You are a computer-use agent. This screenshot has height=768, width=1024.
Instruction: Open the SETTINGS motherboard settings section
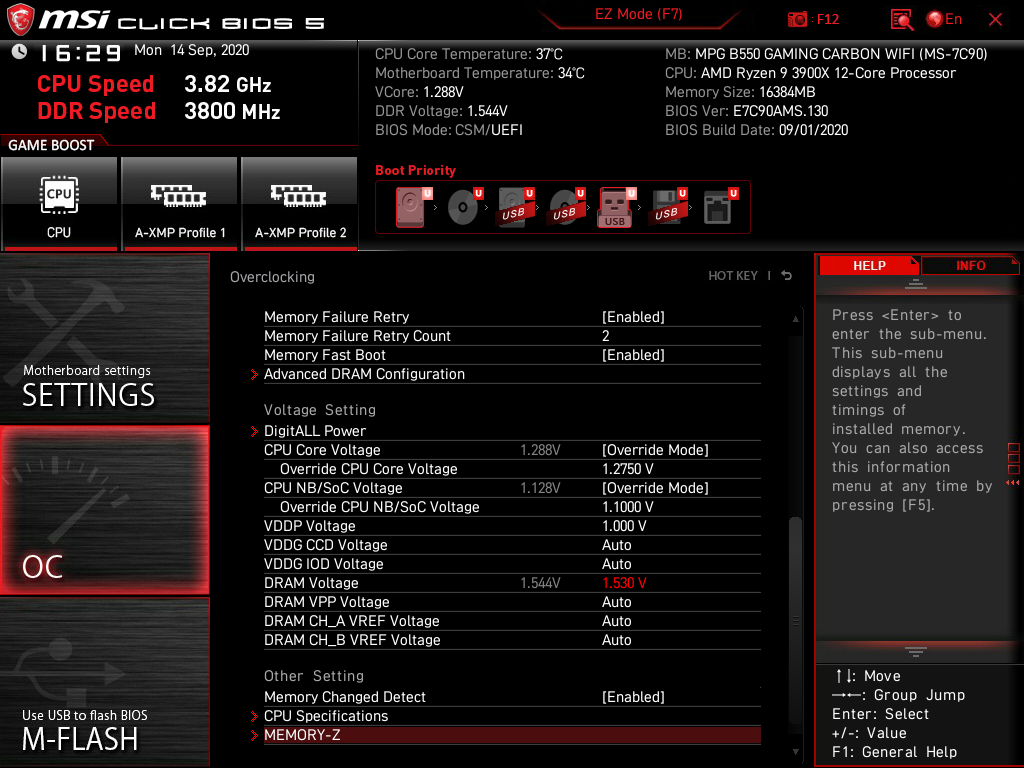pos(104,338)
